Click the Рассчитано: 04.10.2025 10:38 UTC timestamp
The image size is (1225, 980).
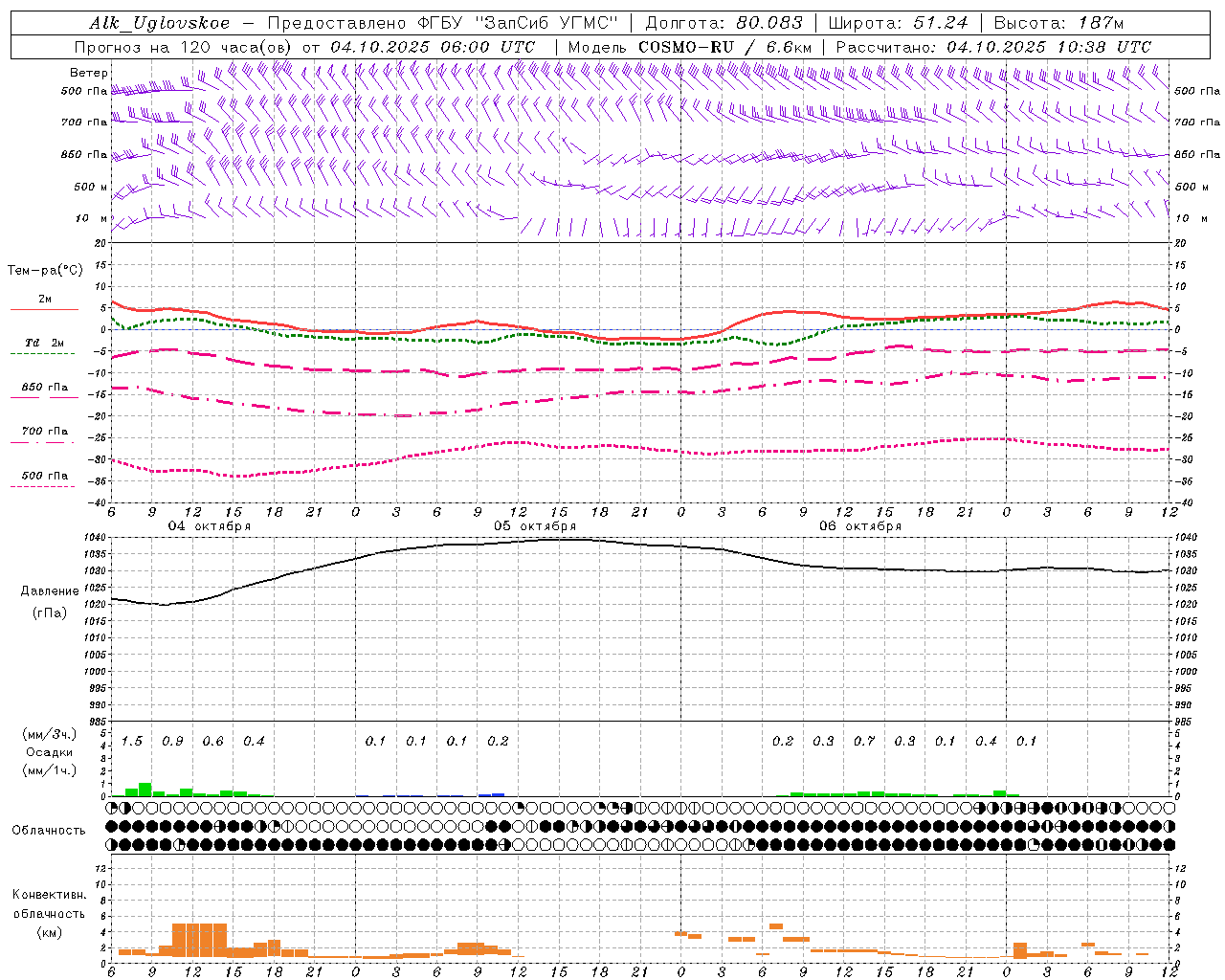pyautogui.click(x=993, y=47)
